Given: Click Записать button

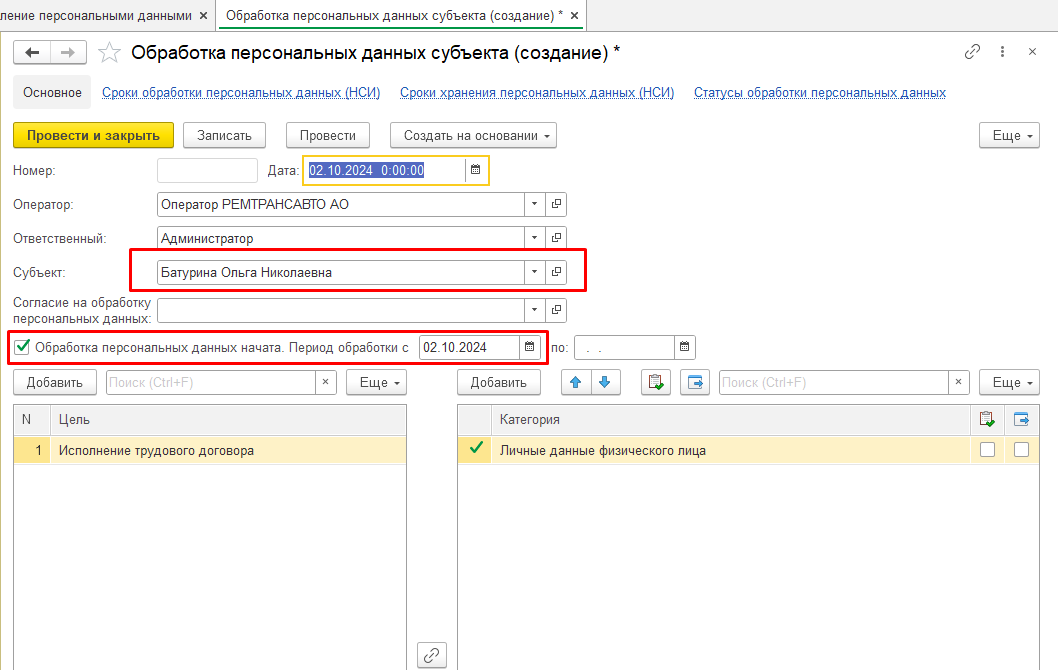Looking at the screenshot, I should pyautogui.click(x=231, y=135).
